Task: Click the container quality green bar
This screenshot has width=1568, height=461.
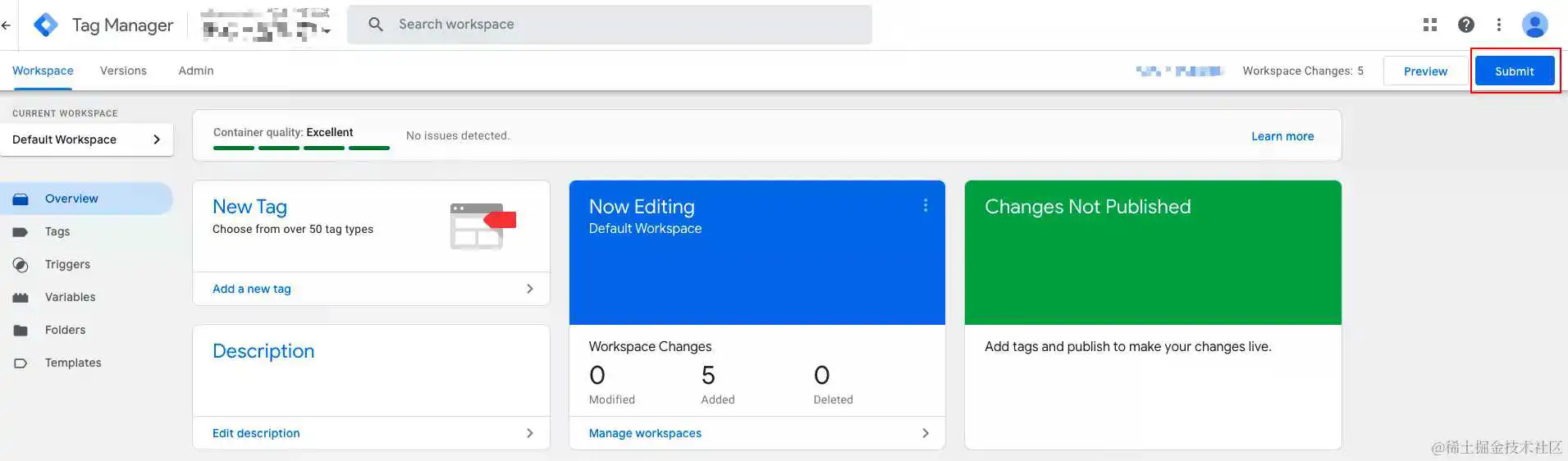Action: click(x=301, y=148)
